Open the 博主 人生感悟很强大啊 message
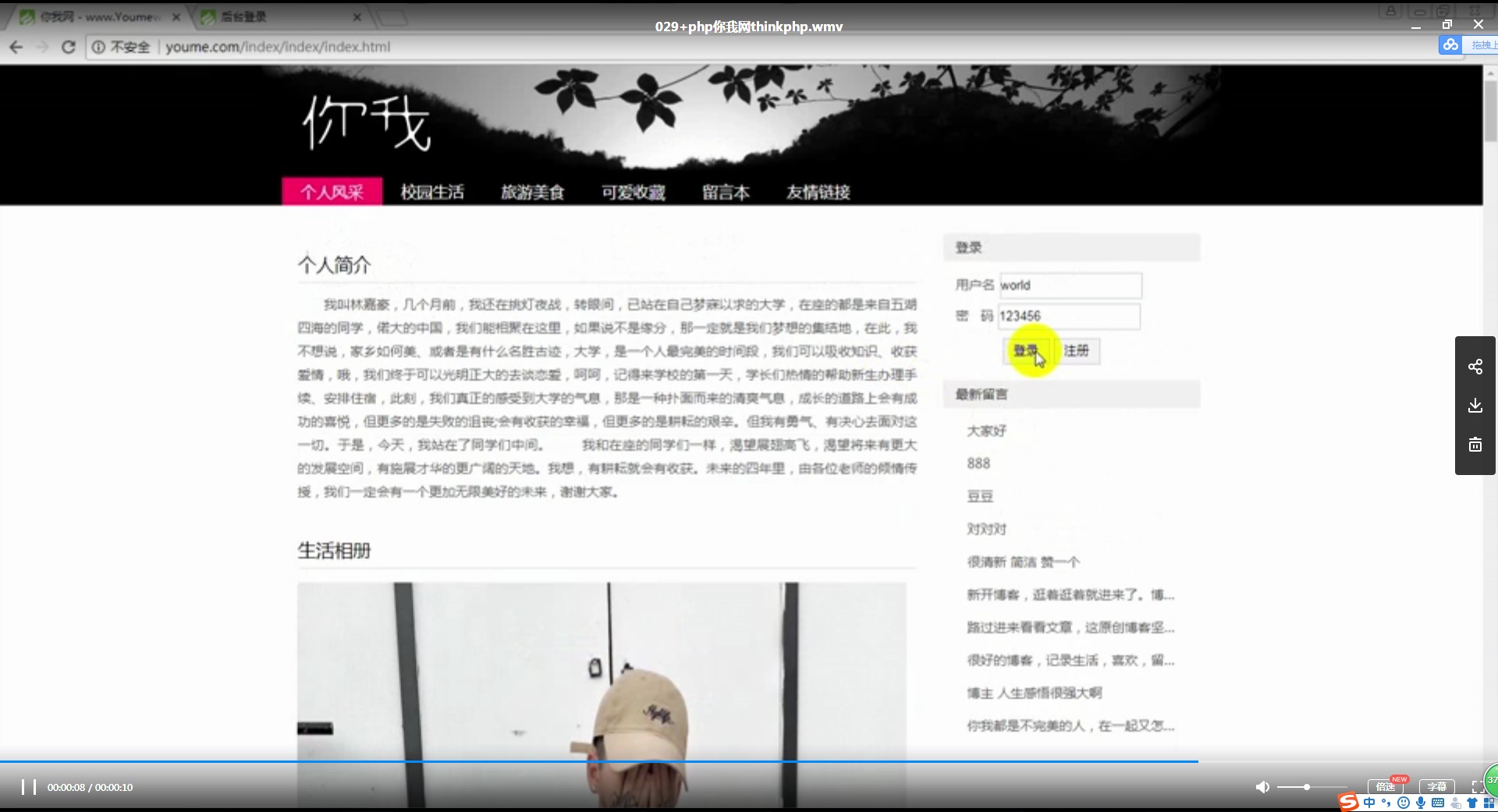This screenshot has height=812, width=1498. coord(1035,693)
